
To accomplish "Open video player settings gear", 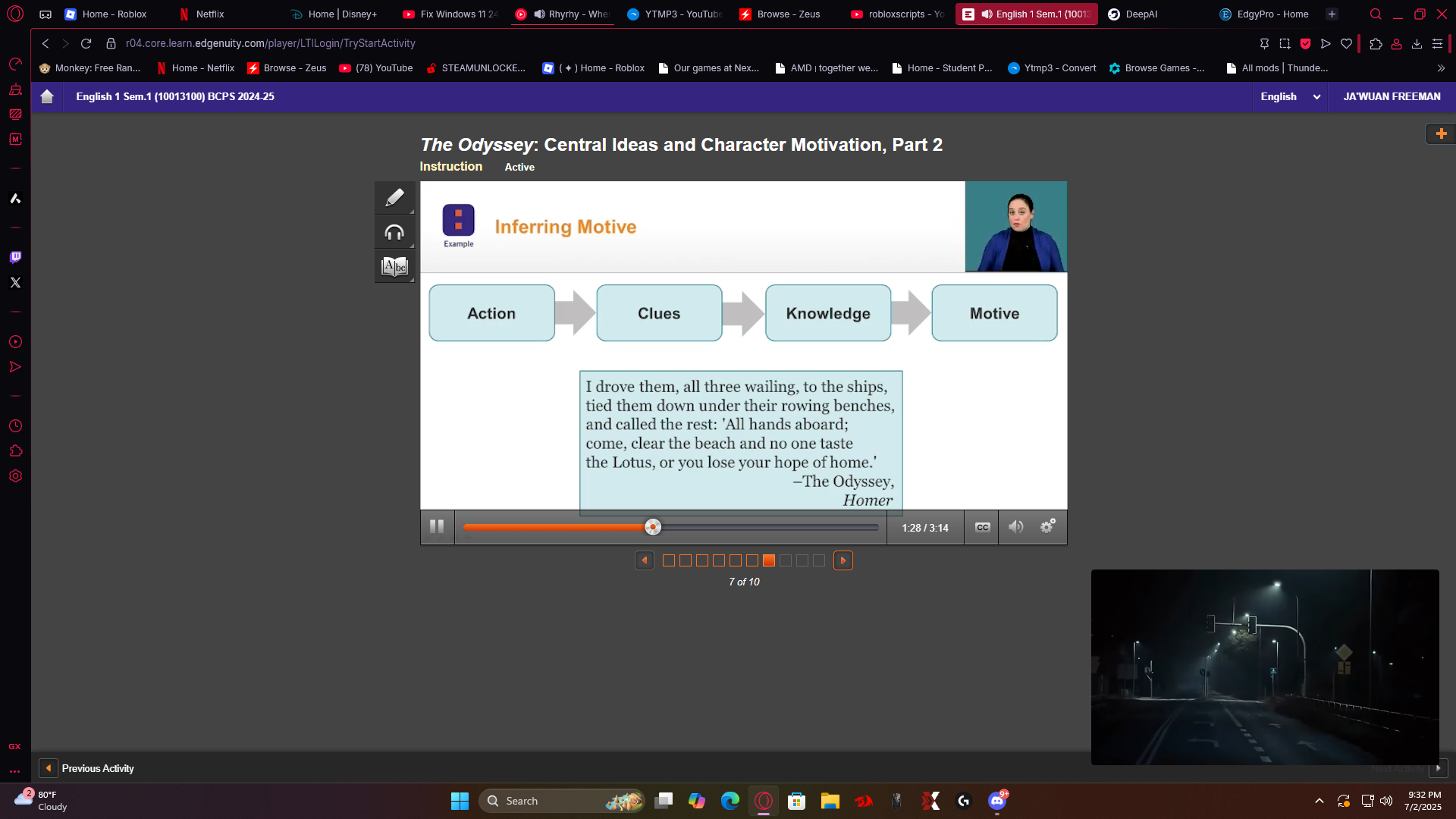I will [1048, 527].
